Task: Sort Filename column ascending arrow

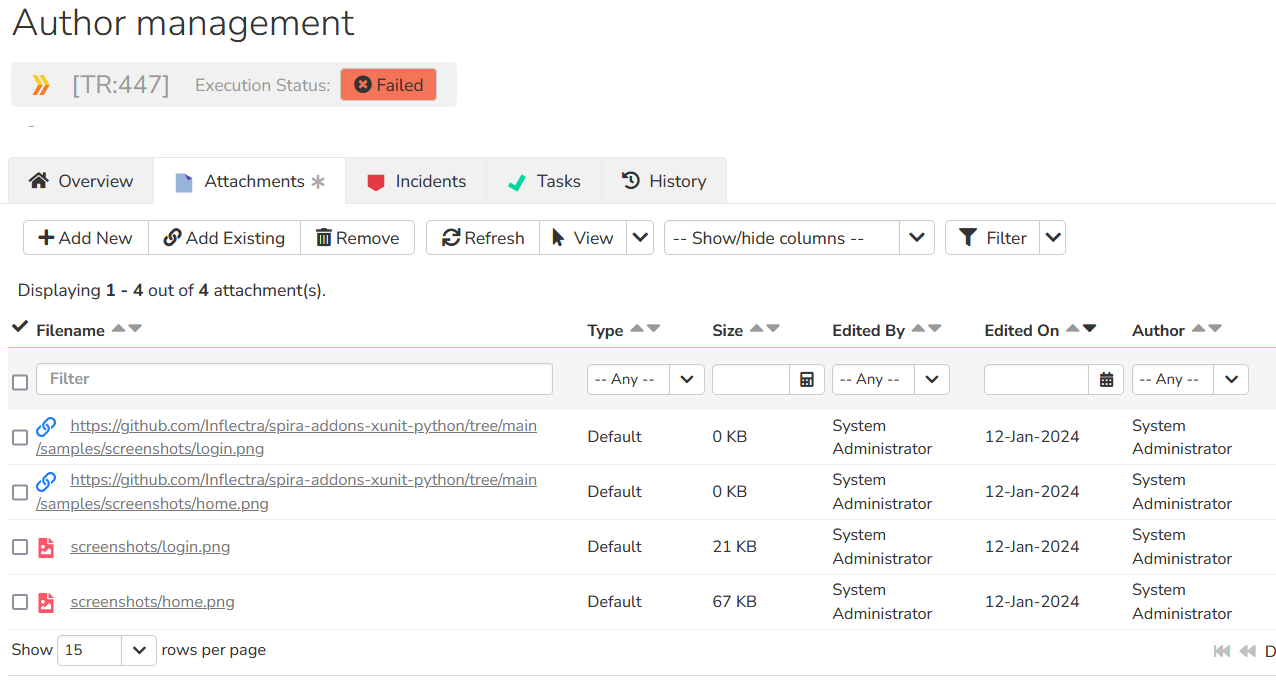Action: (x=118, y=329)
